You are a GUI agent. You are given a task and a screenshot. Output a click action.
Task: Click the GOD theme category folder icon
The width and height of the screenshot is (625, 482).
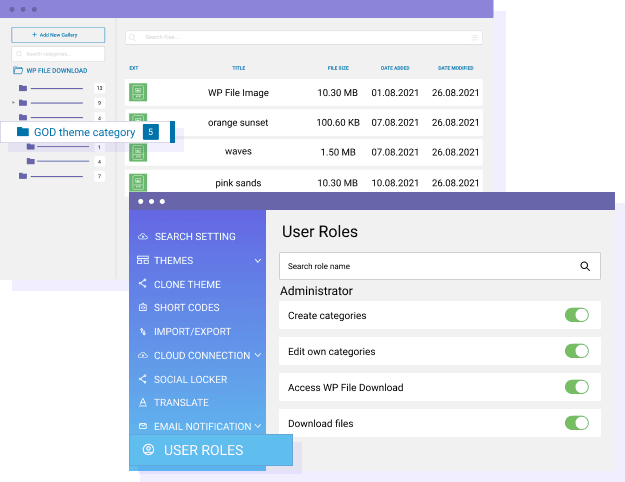click(23, 132)
